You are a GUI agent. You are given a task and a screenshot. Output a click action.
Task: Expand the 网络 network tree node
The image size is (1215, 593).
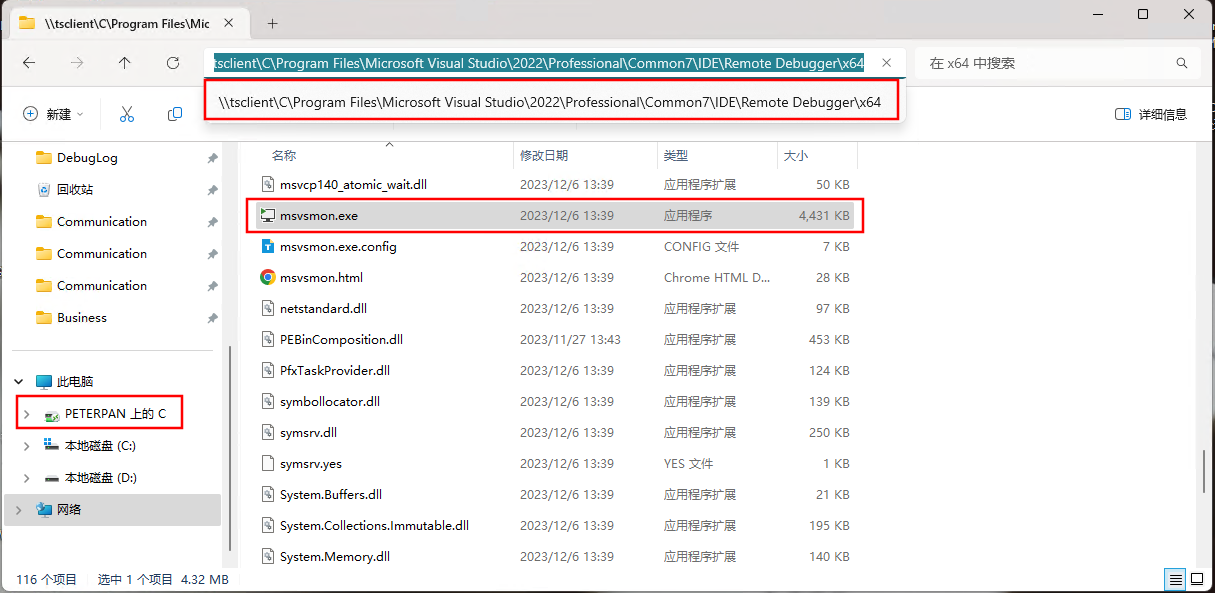(18, 510)
